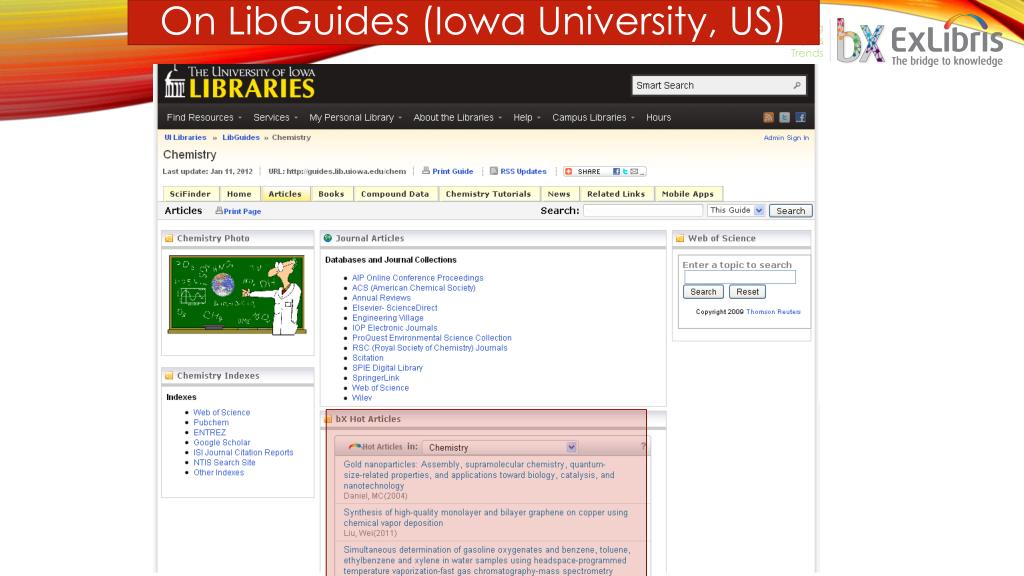Viewport: 1024px width, 576px height.
Task: Open the This Guide search scope dropdown
Action: coord(736,210)
